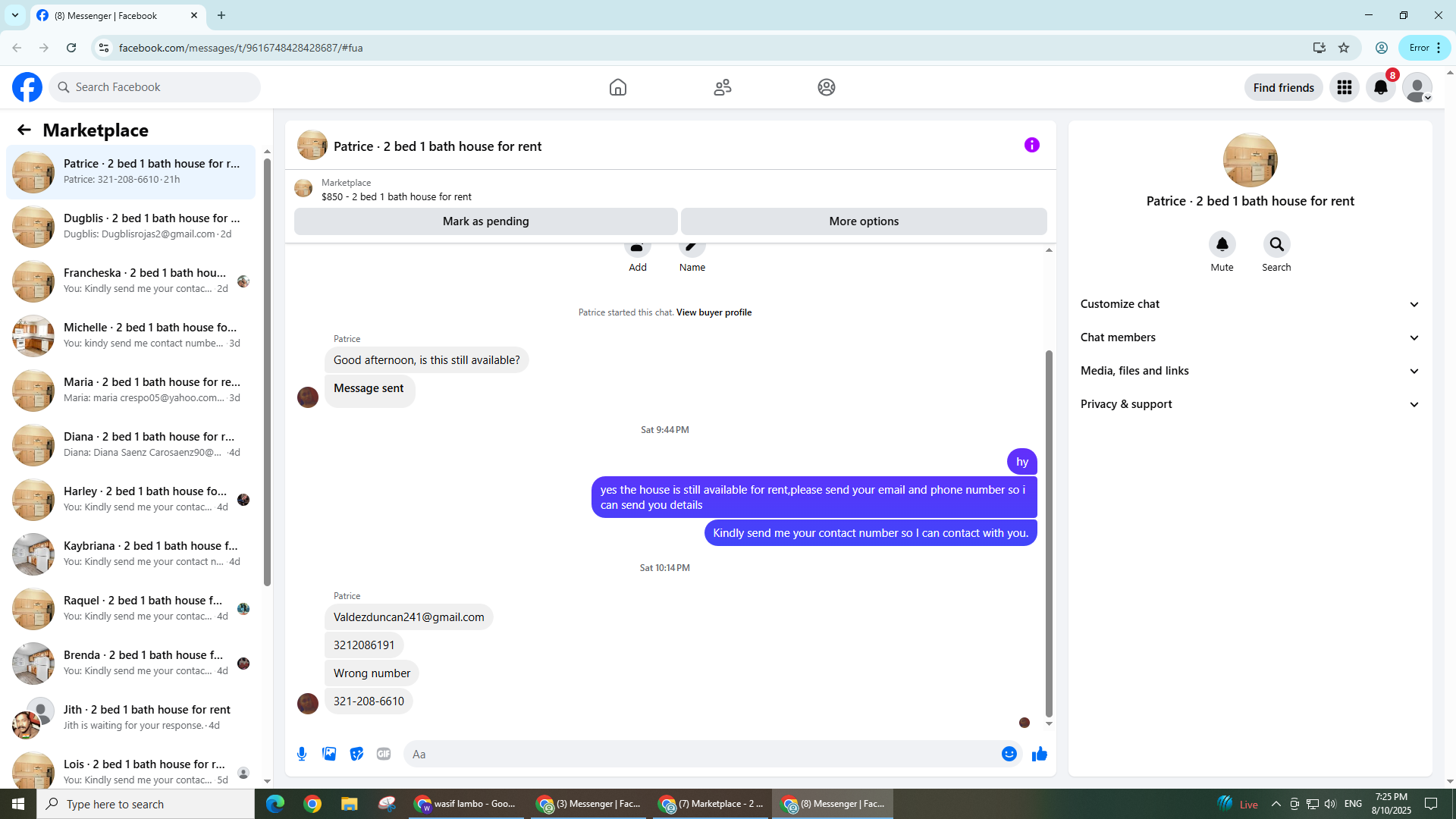Open the Facebook apps grid menu

(x=1345, y=87)
